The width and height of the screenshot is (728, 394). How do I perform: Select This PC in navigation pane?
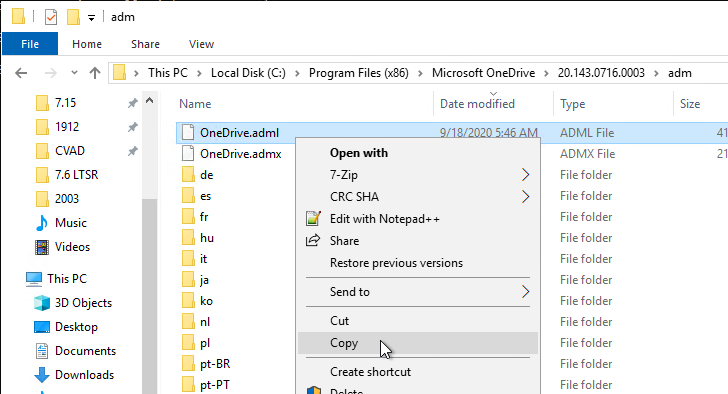point(66,278)
